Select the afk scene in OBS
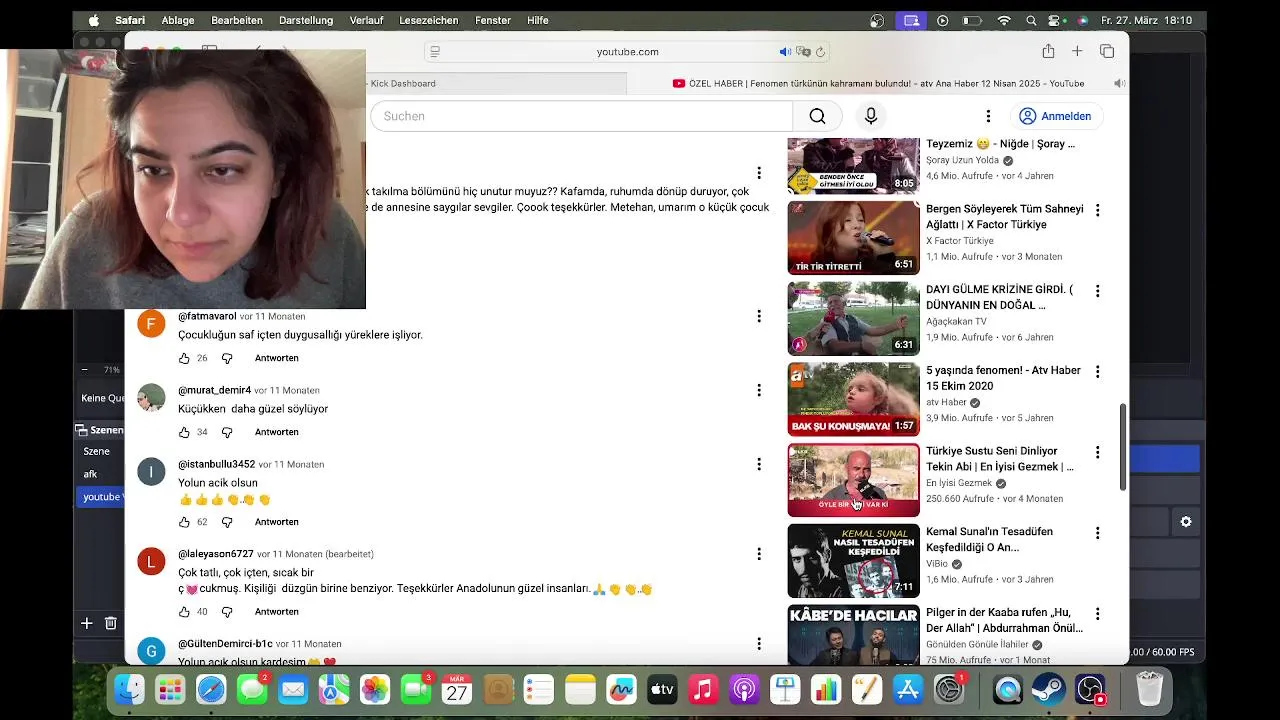The image size is (1280, 720). [x=90, y=474]
